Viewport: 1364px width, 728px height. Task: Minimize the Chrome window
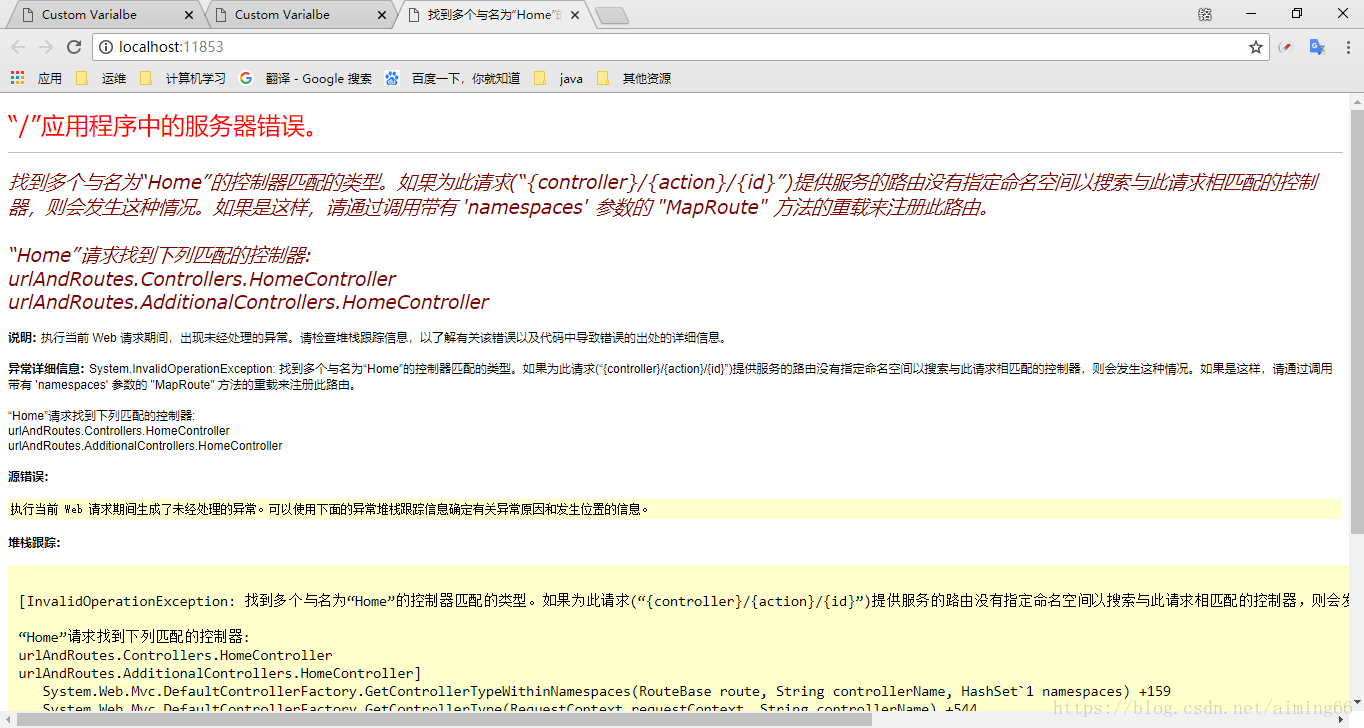(1251, 14)
